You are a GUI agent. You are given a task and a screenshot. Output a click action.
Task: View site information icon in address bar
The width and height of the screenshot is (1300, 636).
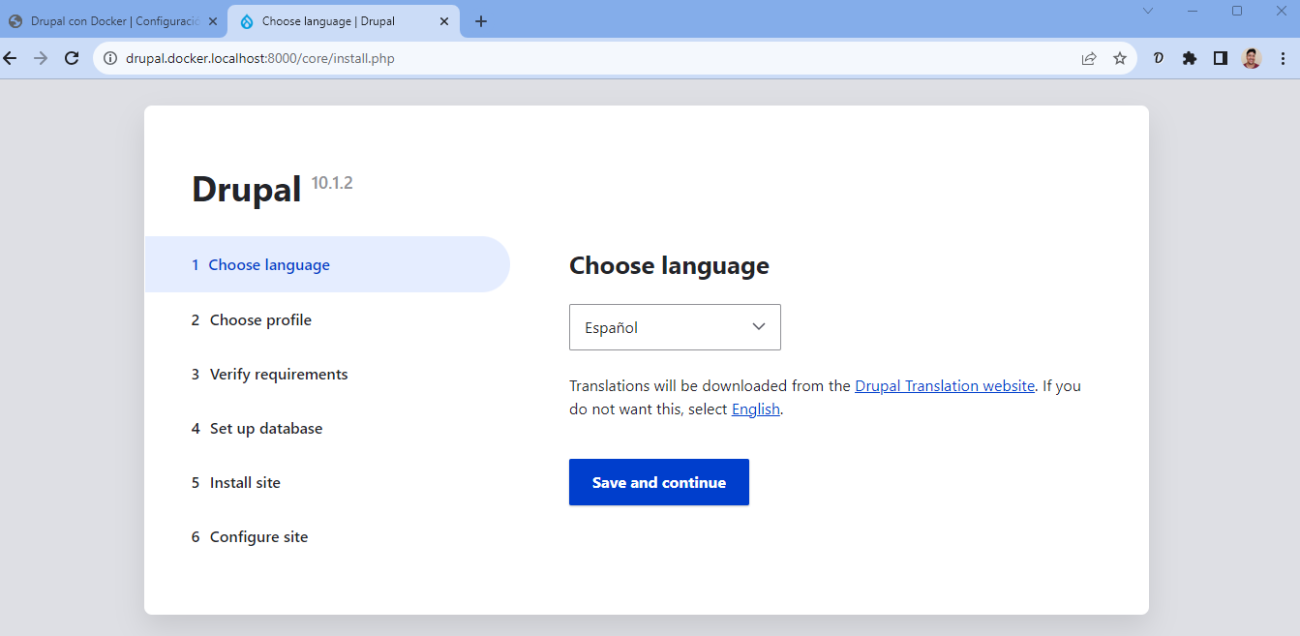point(111,58)
